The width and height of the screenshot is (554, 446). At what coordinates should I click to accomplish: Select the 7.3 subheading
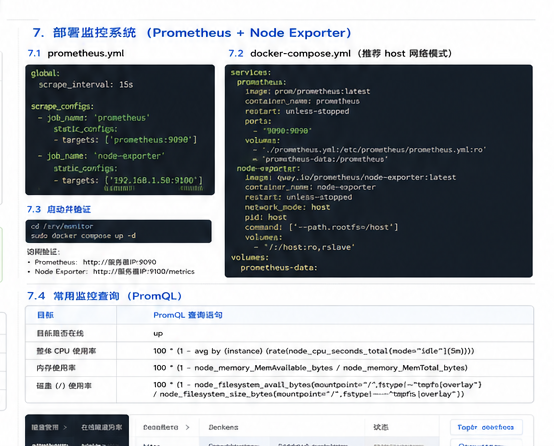59,210
